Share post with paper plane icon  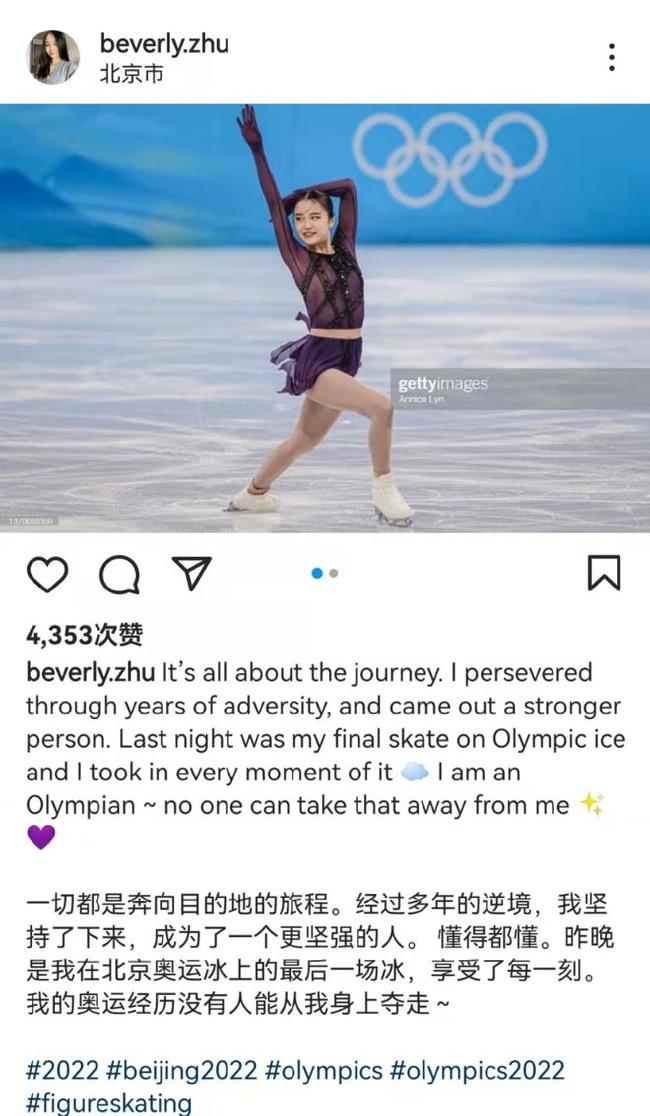coord(192,572)
